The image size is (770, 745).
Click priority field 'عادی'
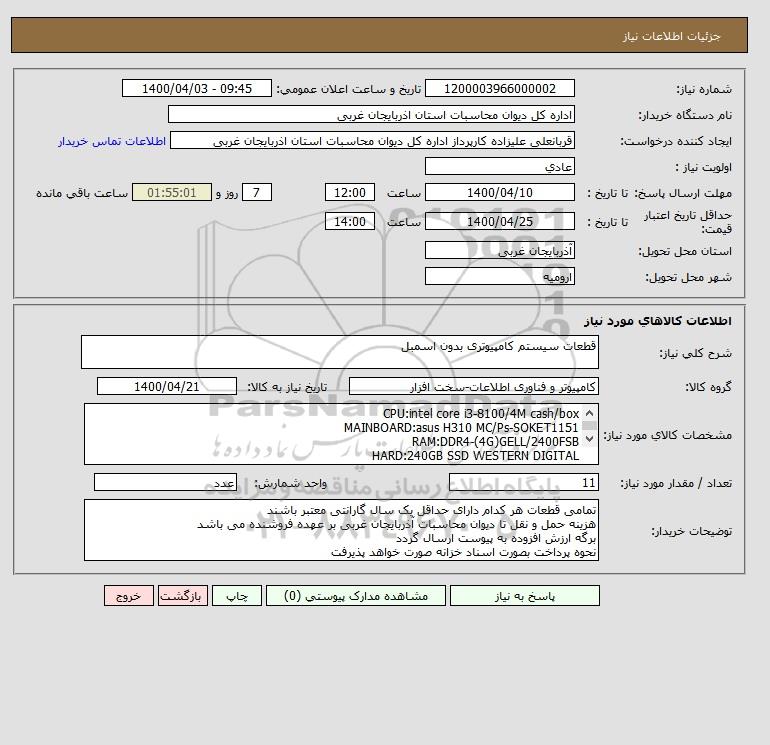[499, 166]
